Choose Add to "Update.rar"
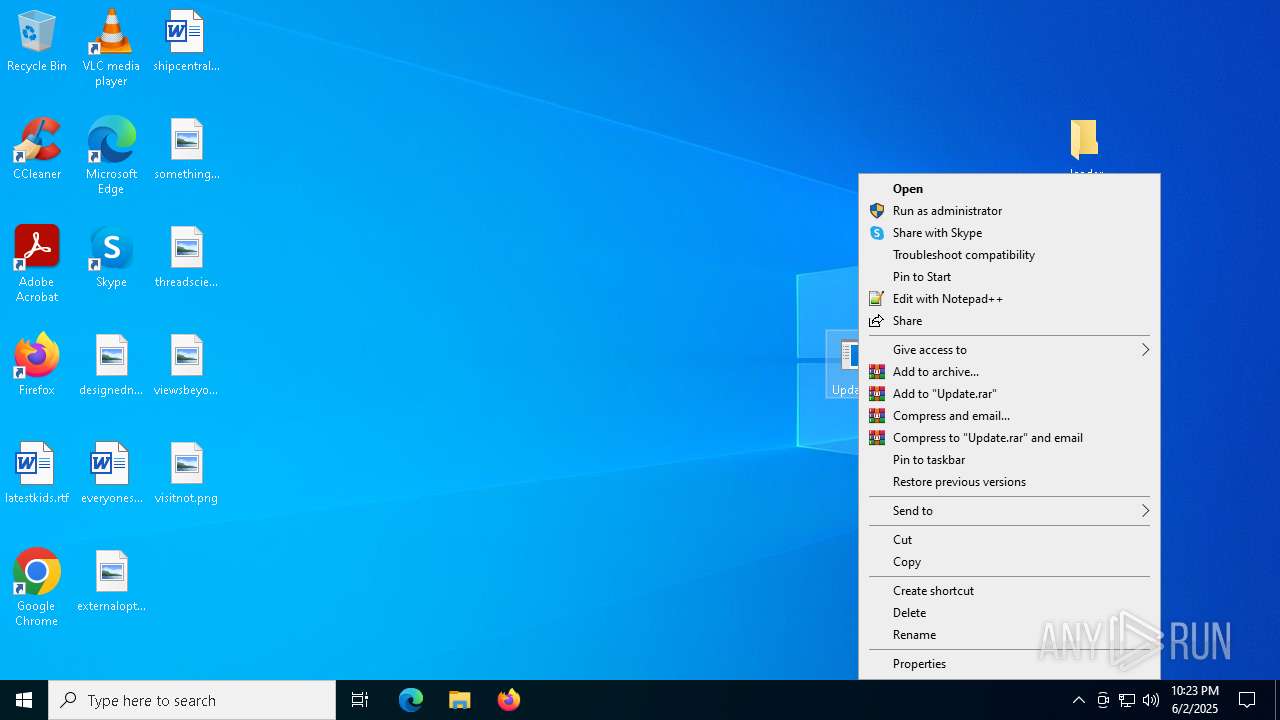1280x720 pixels. coord(1009,394)
